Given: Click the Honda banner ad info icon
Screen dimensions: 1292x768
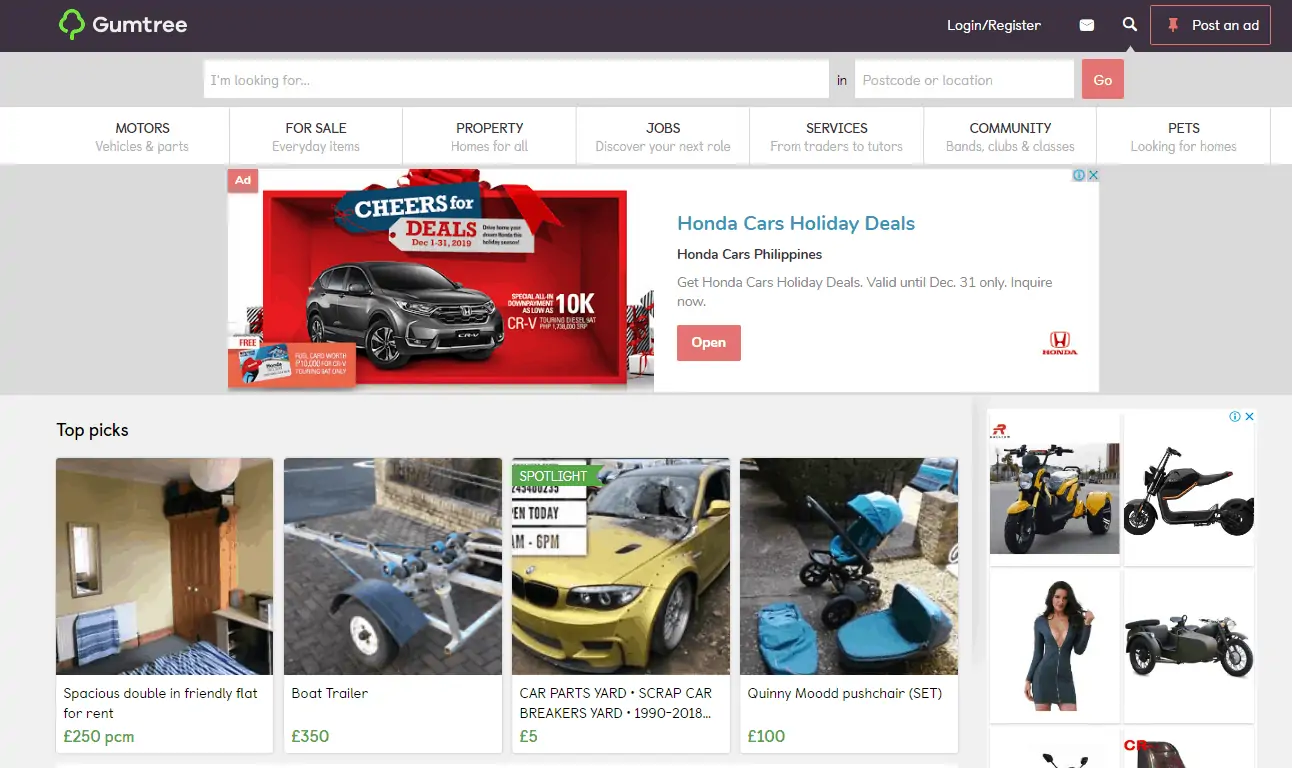Looking at the screenshot, I should (x=1079, y=175).
